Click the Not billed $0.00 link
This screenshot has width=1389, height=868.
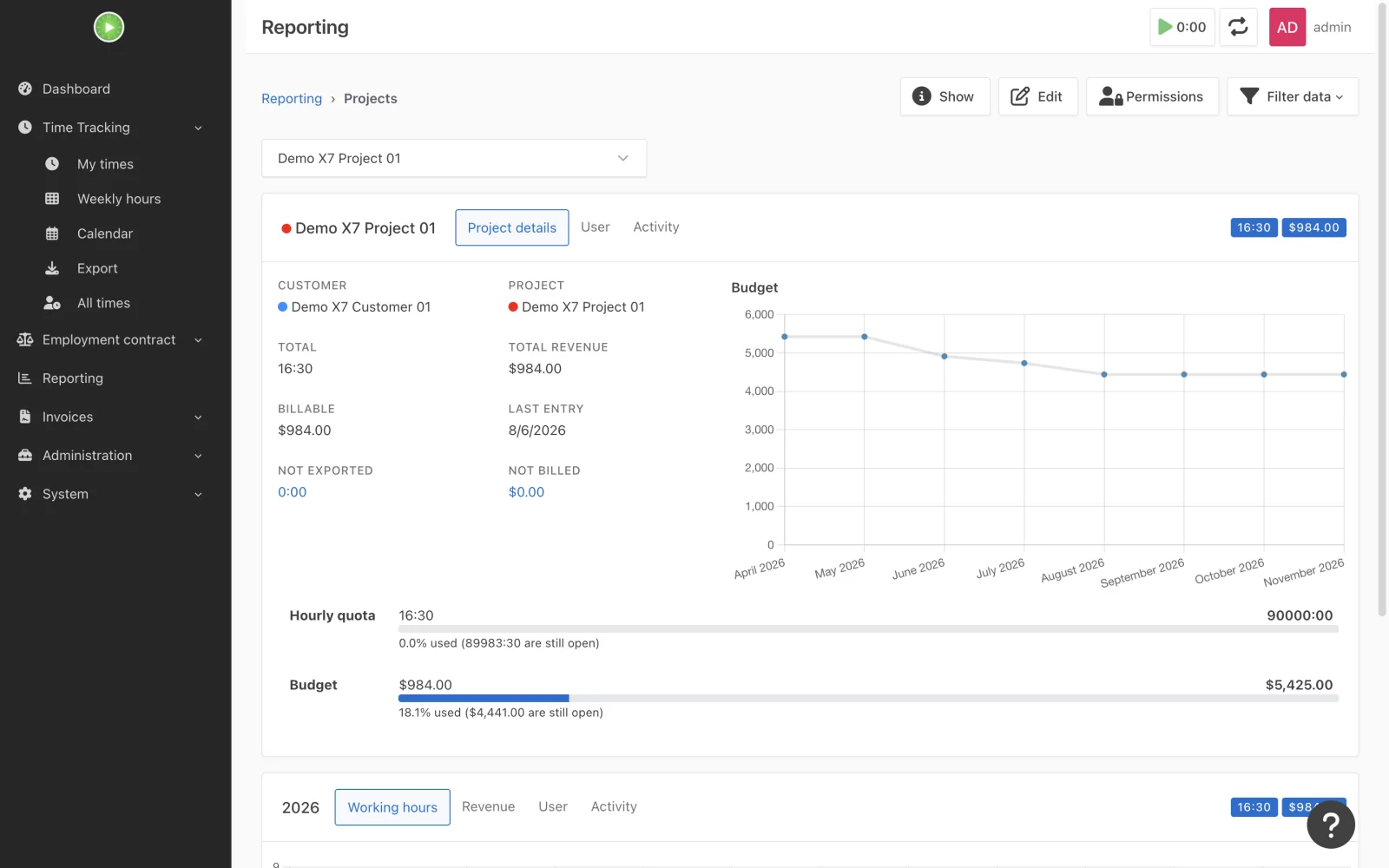pyautogui.click(x=527, y=492)
